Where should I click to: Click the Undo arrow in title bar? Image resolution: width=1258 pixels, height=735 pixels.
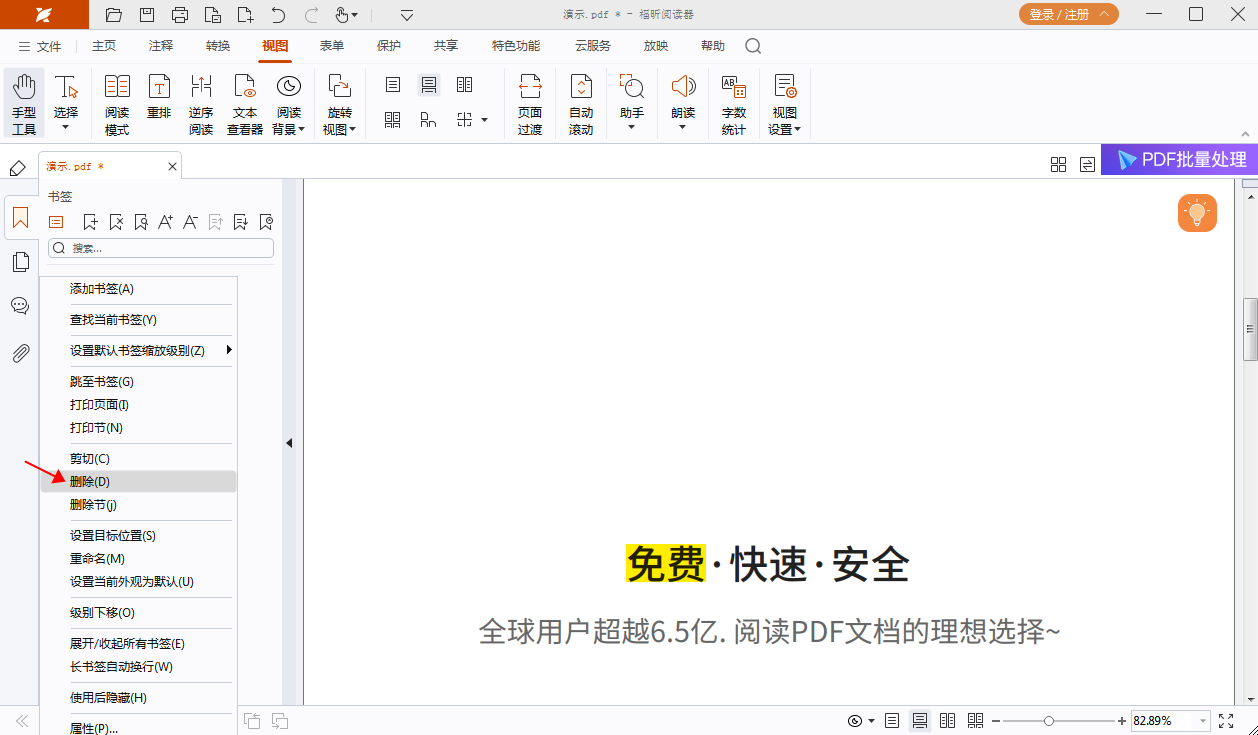[x=278, y=15]
